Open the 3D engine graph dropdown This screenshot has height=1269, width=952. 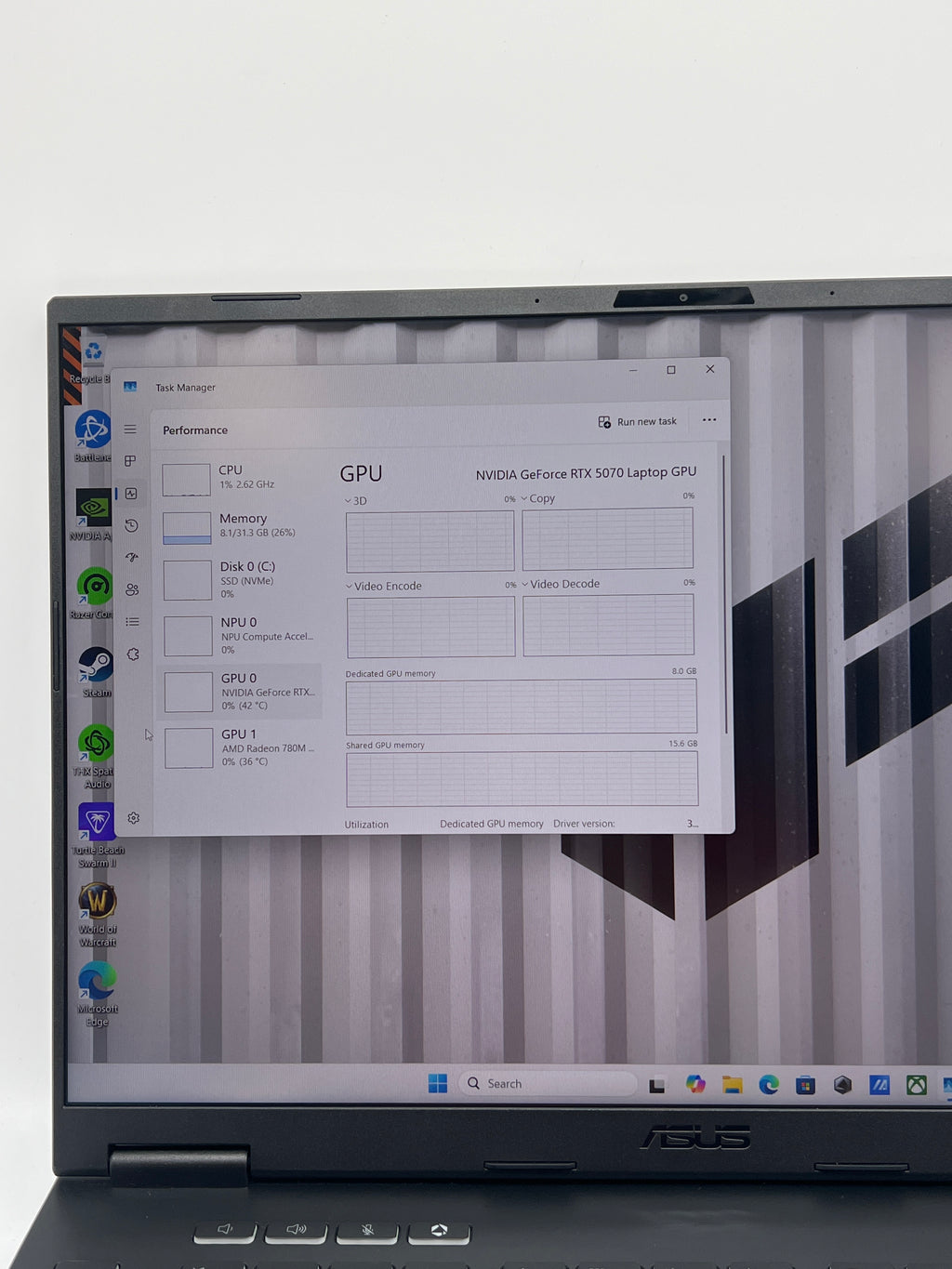pos(356,501)
